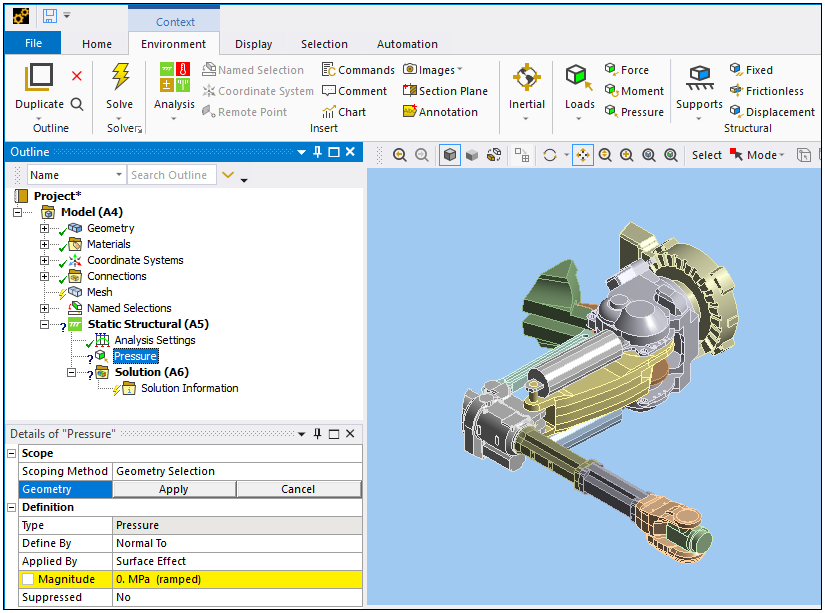Image resolution: width=825 pixels, height=613 pixels.
Task: Click the Search Outline input field
Action: (170, 175)
